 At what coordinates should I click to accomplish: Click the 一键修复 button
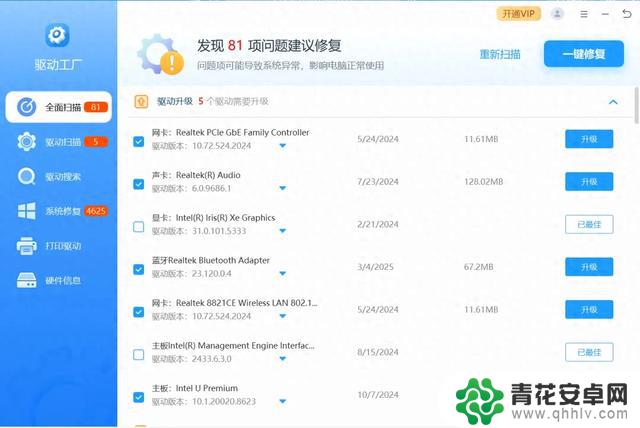pos(584,53)
